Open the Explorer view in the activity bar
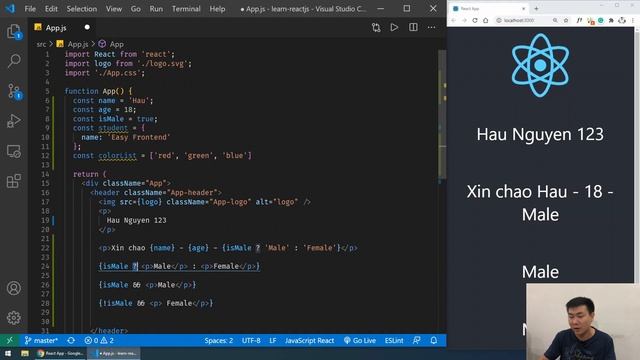 pyautogui.click(x=14, y=32)
